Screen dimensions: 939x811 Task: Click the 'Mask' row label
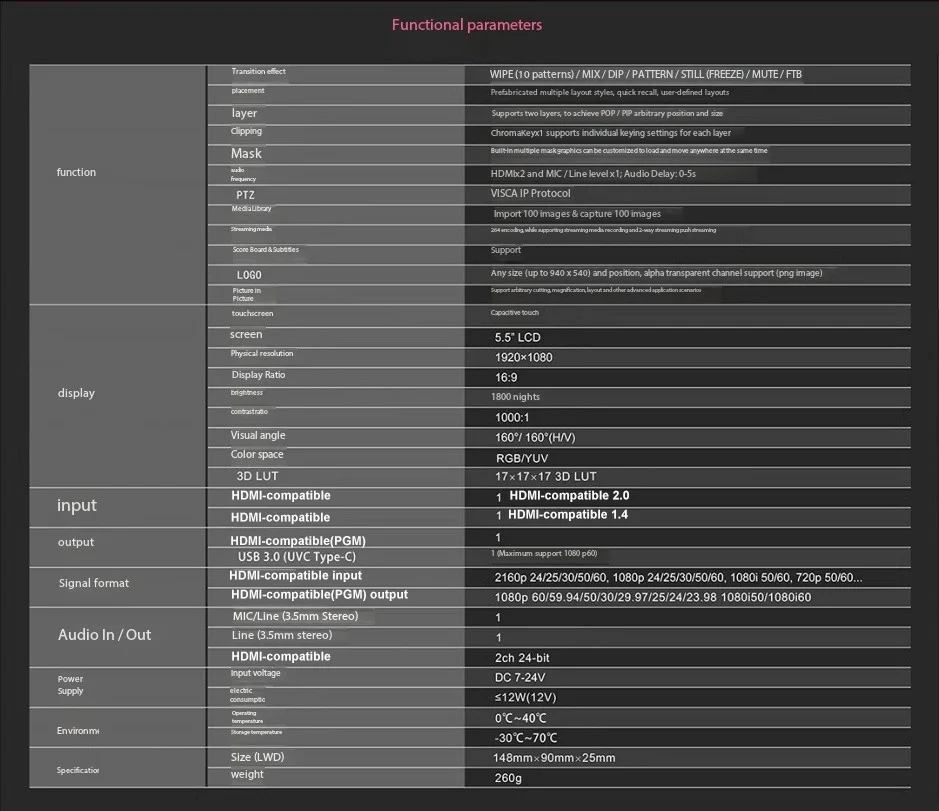pyautogui.click(x=246, y=153)
